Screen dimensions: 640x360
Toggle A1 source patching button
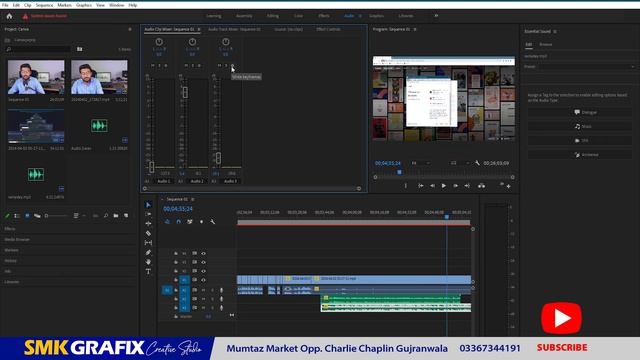tap(167, 290)
